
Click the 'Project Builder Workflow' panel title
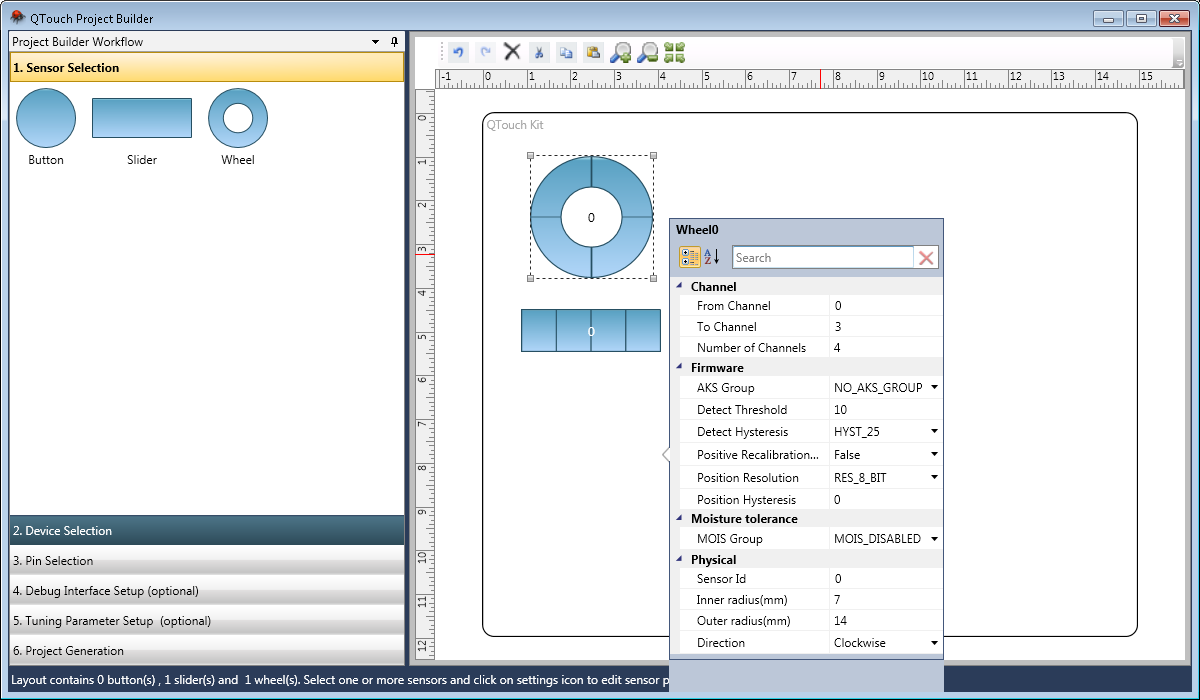pyautogui.click(x=77, y=42)
